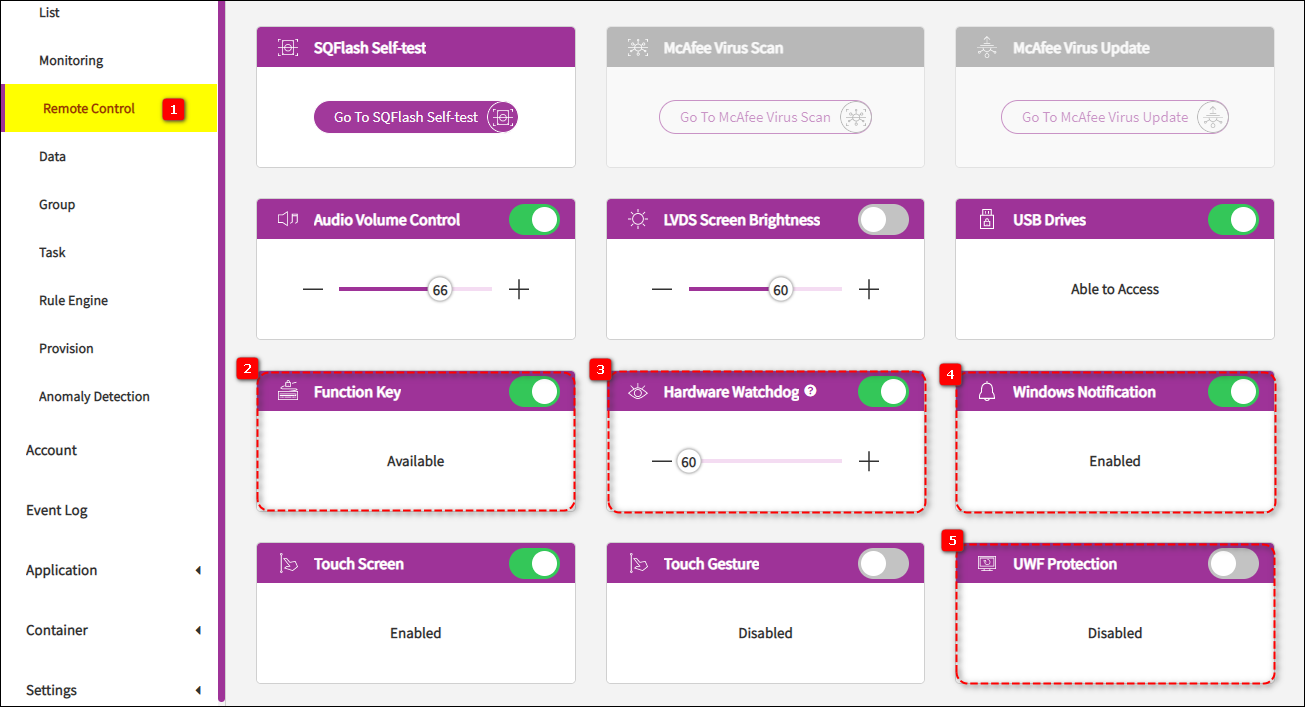Enable the UWF Protection toggle
Image resolution: width=1305 pixels, height=707 pixels.
point(1233,564)
